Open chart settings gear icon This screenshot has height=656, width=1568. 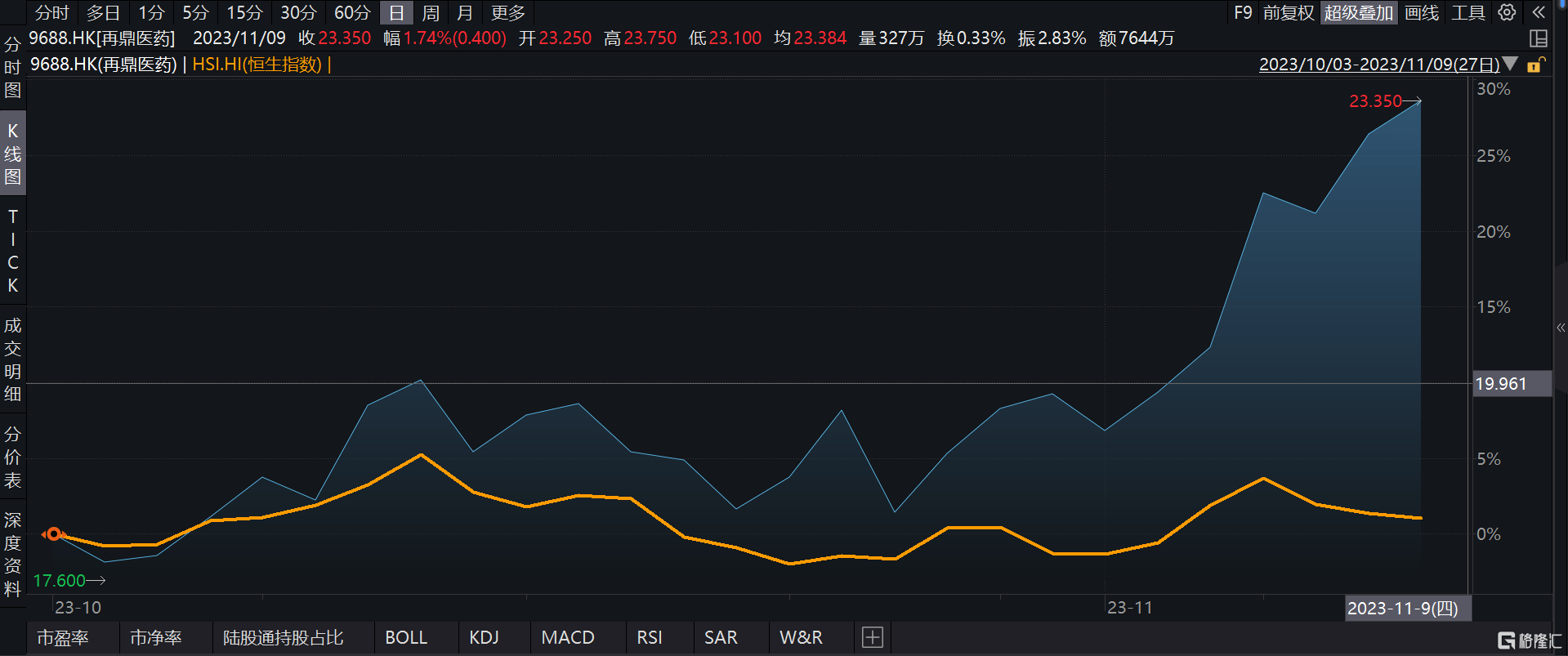pos(1507,12)
